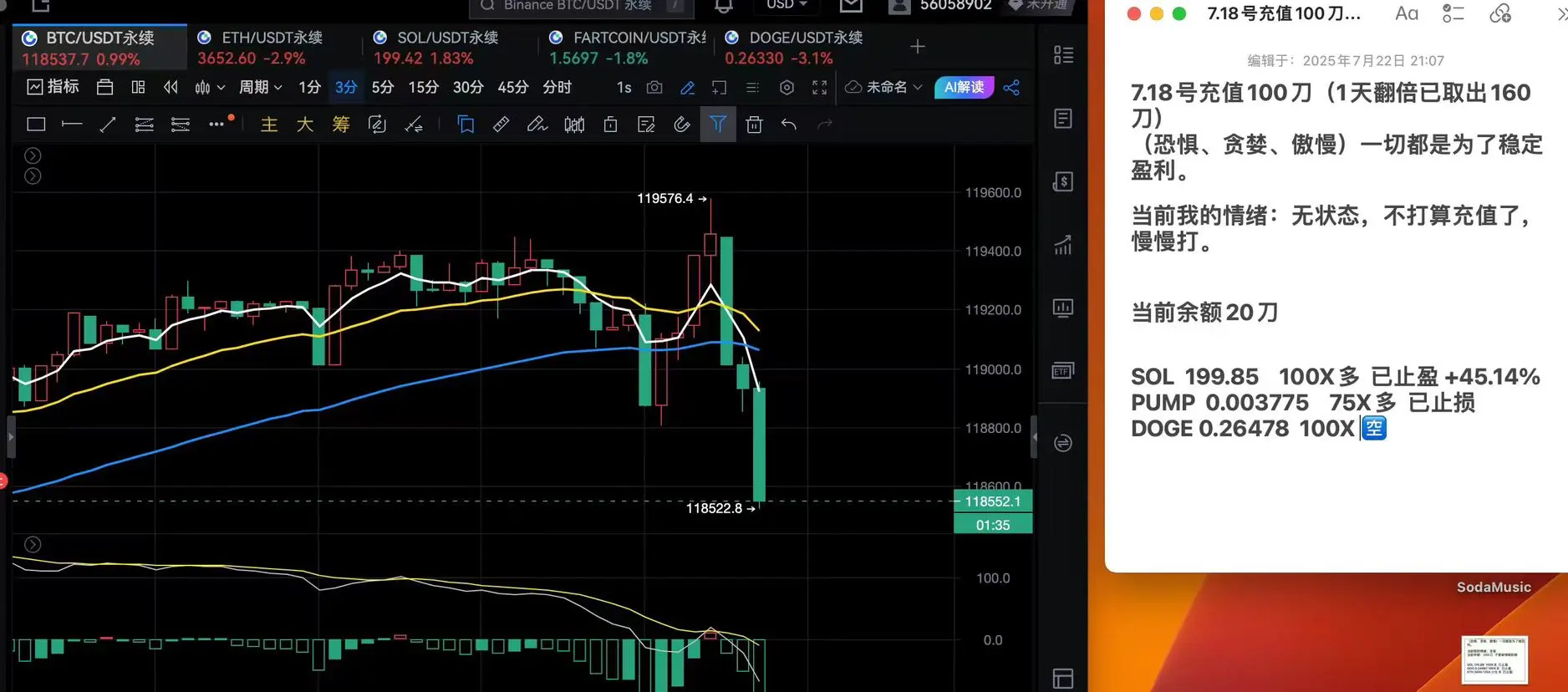Click the camera screenshot icon
The width and height of the screenshot is (1568, 692).
pyautogui.click(x=654, y=87)
